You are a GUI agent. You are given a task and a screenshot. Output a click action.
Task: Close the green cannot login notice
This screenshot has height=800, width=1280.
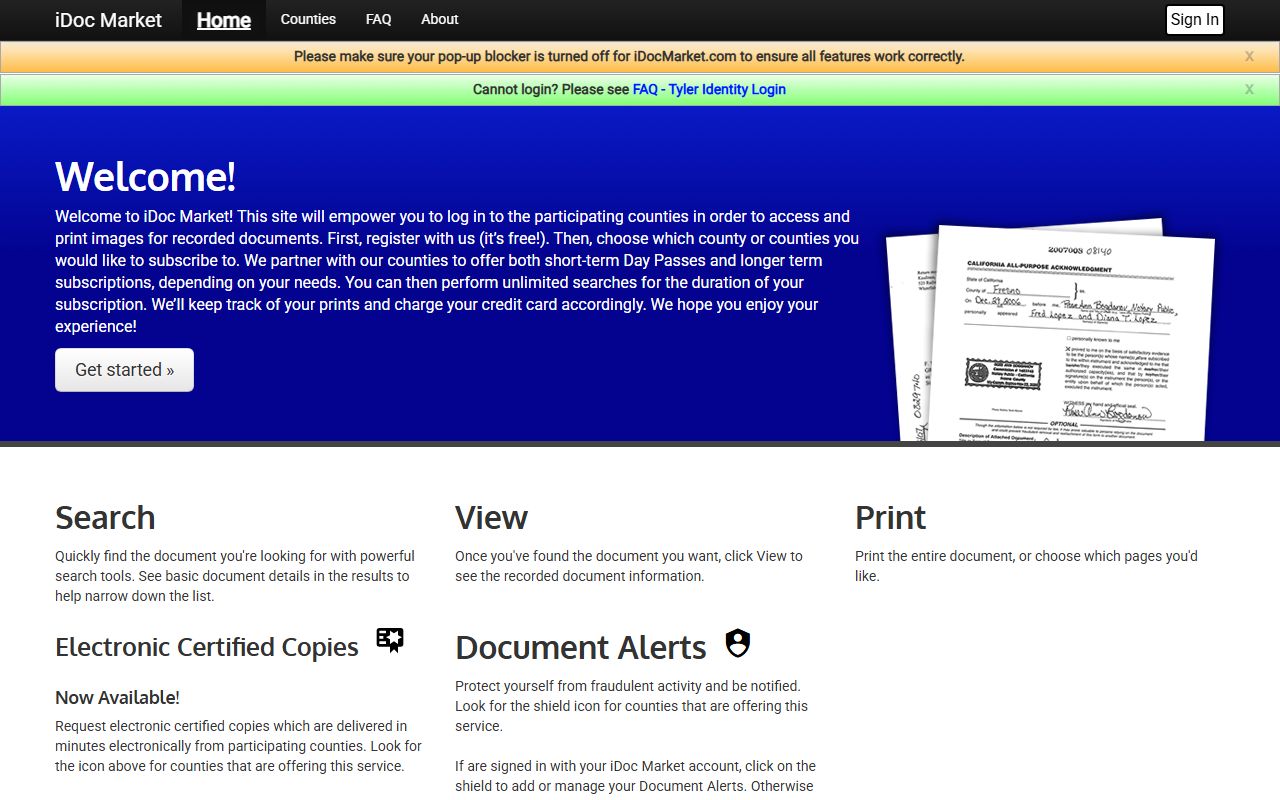1249,90
